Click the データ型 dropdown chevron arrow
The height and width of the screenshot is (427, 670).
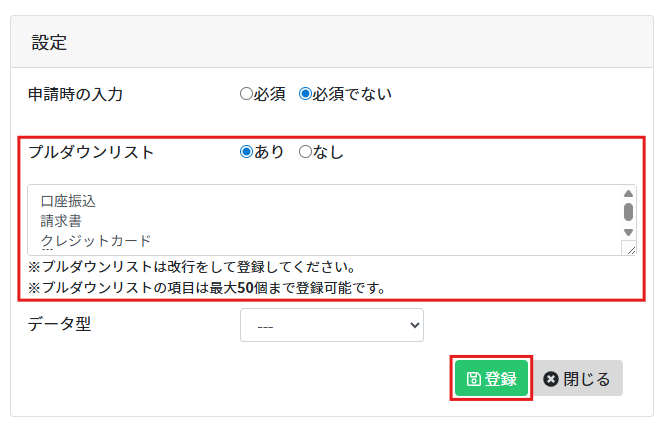click(x=415, y=325)
